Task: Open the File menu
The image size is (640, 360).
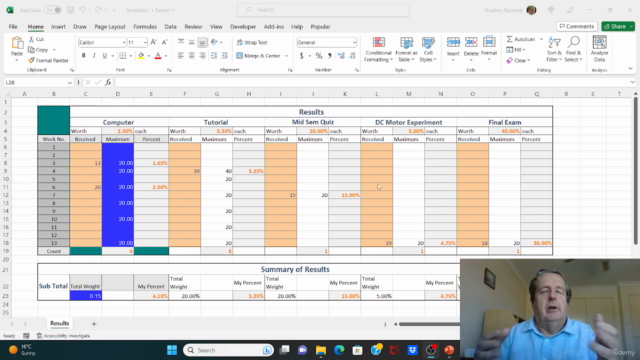Action: (13, 27)
